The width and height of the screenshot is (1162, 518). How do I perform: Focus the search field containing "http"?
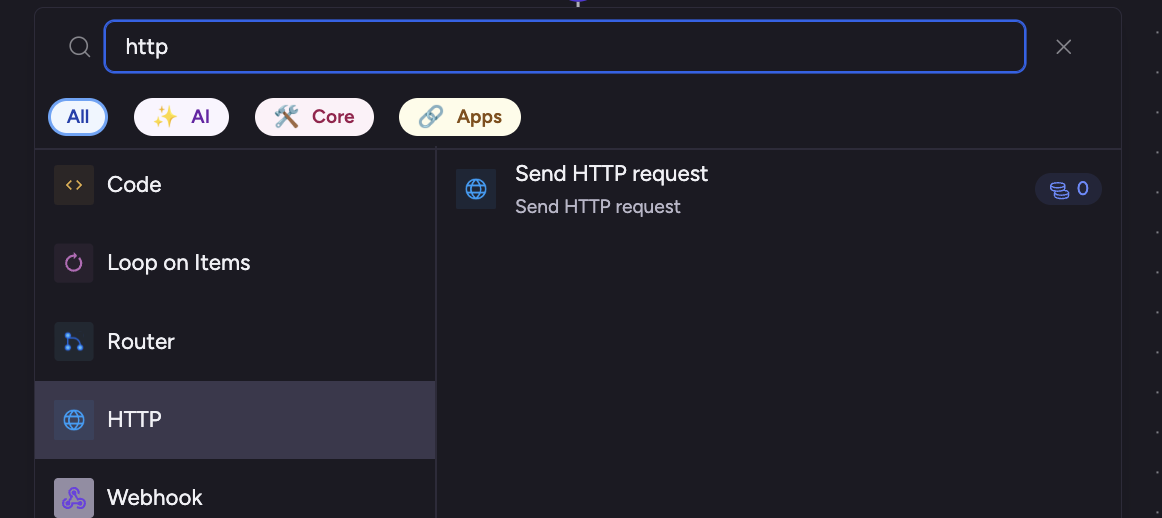(x=564, y=47)
